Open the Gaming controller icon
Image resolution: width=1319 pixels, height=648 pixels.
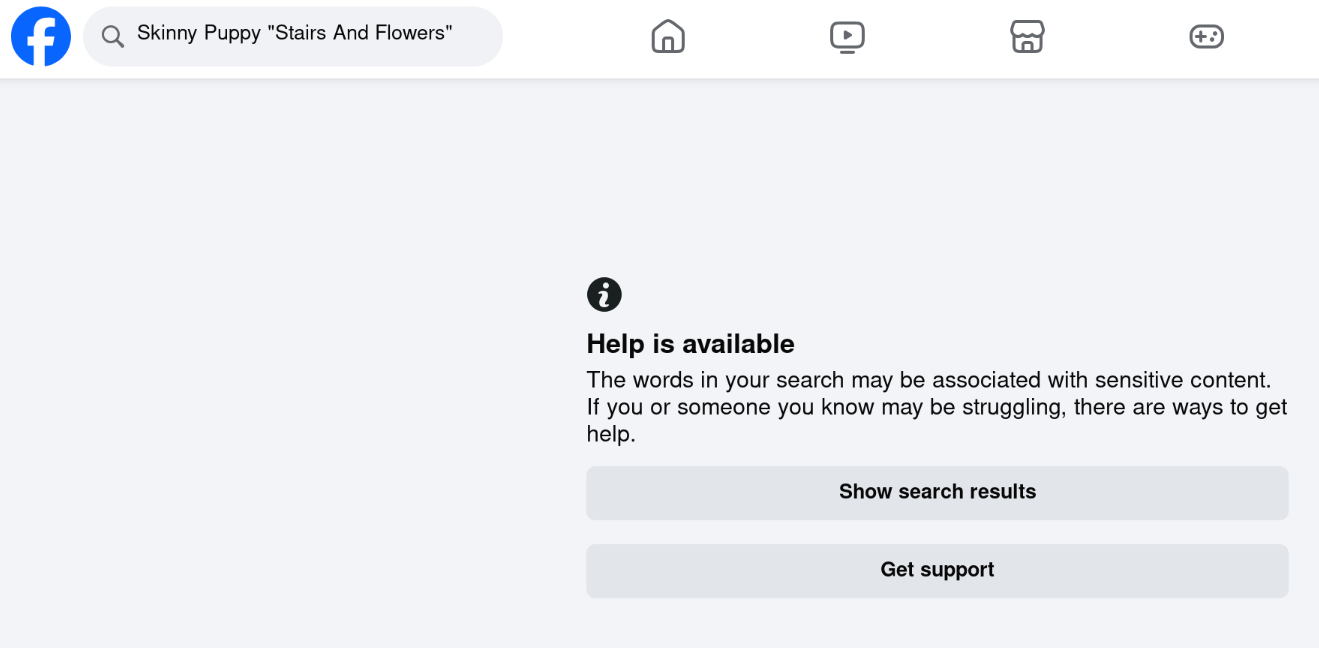click(1206, 37)
